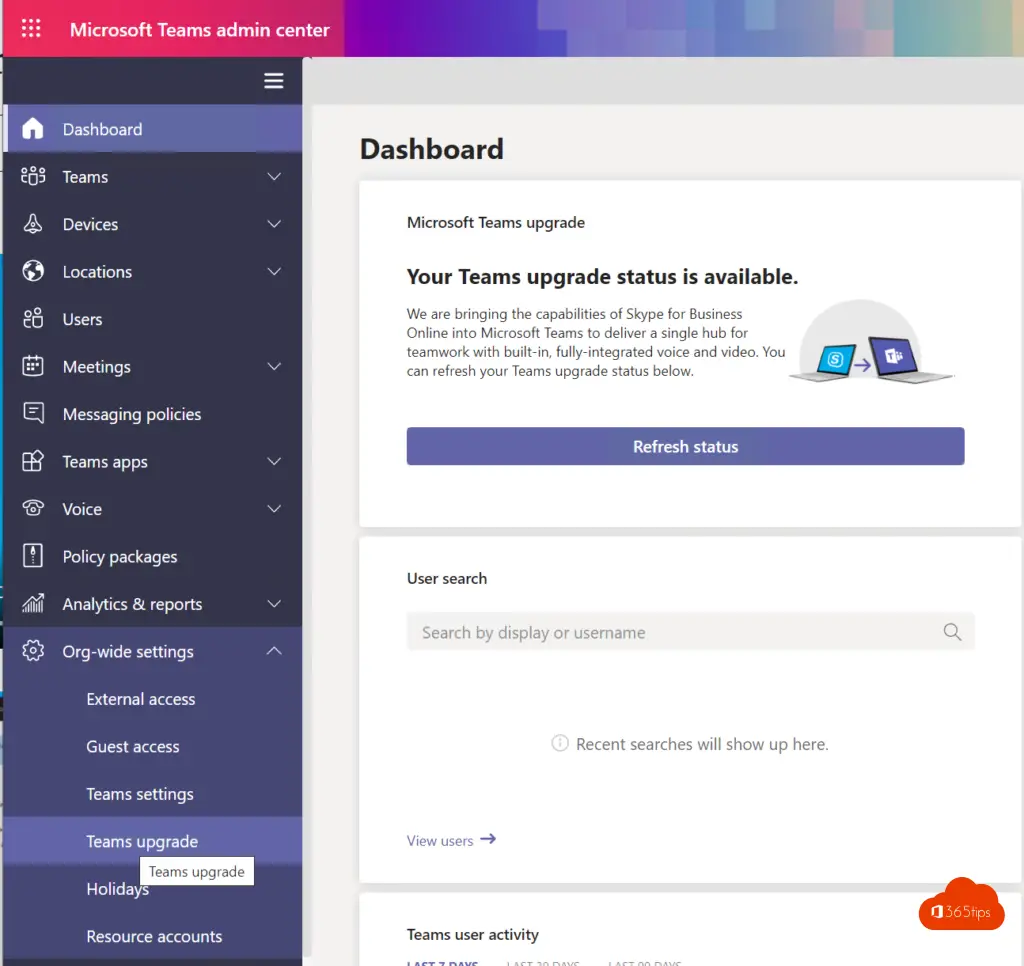The height and width of the screenshot is (966, 1024).
Task: Click the "Dashboard" page heading
Action: tap(432, 149)
